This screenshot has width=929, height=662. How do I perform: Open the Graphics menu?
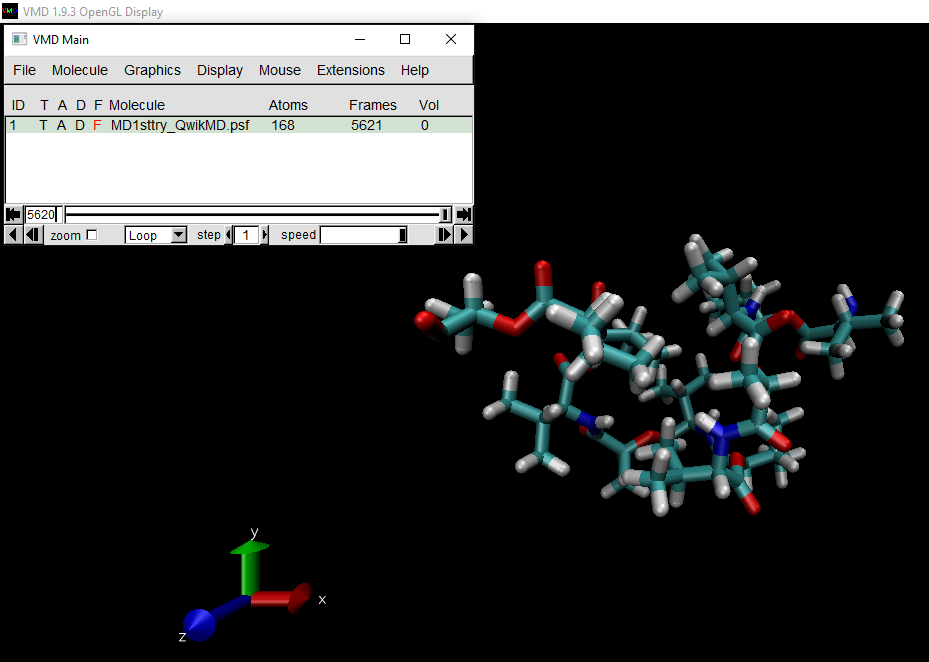point(152,70)
